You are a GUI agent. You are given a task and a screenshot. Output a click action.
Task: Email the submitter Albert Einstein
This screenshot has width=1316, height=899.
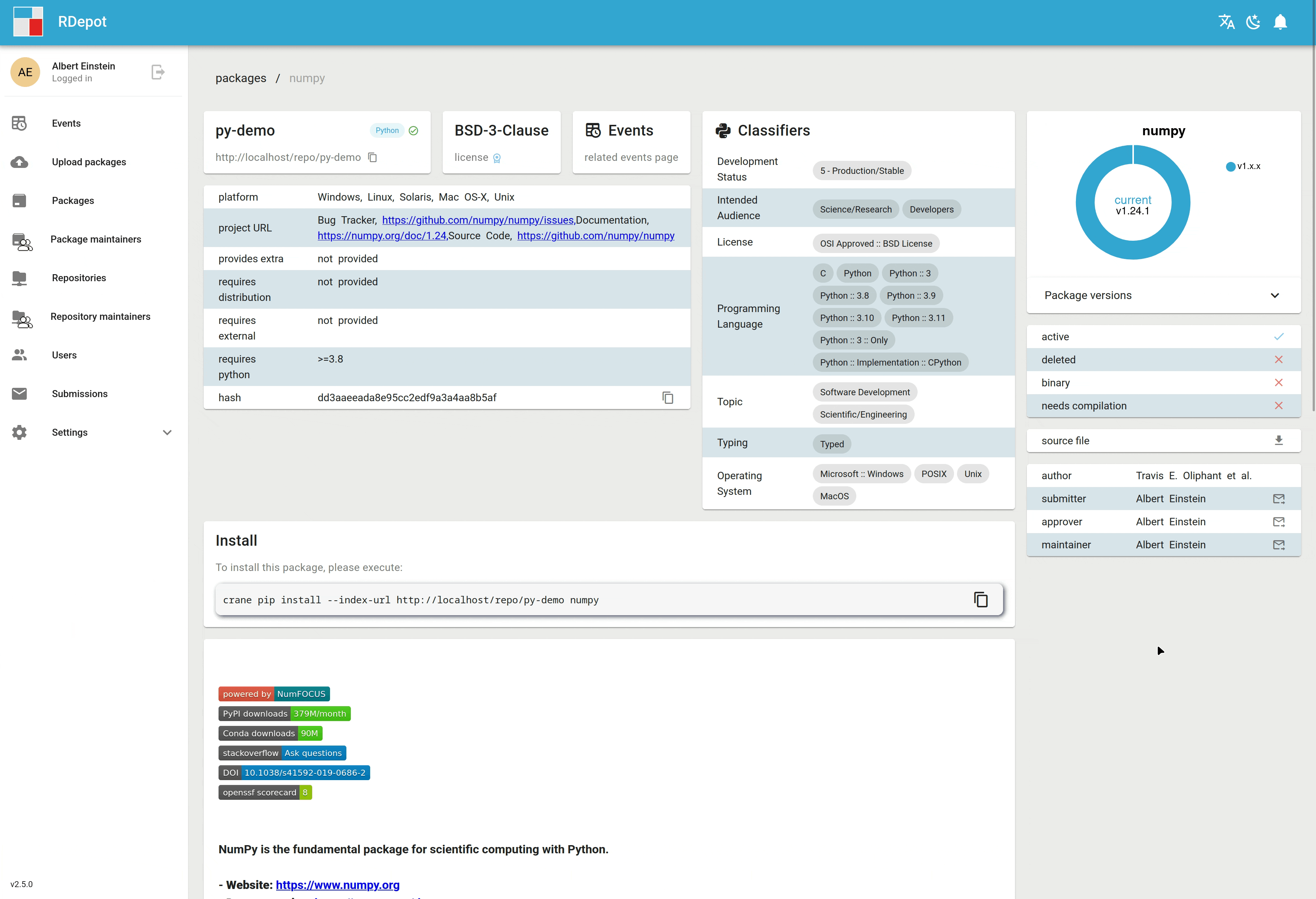(x=1278, y=499)
